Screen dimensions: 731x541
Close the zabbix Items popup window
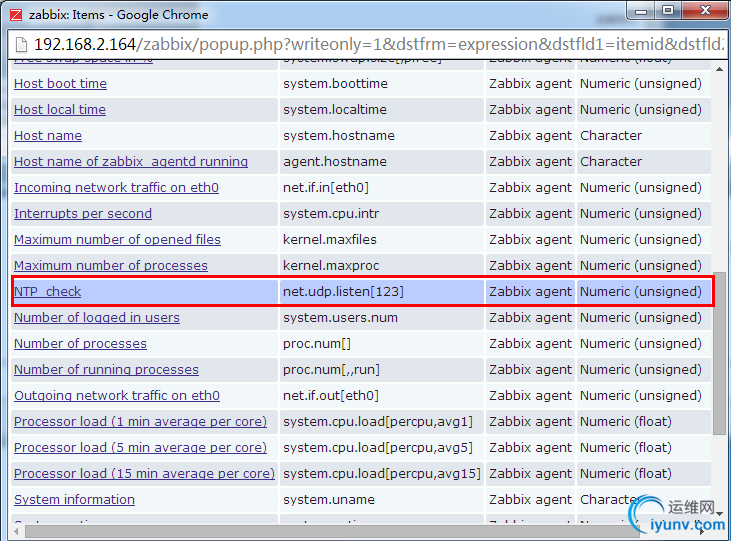pos(705,10)
